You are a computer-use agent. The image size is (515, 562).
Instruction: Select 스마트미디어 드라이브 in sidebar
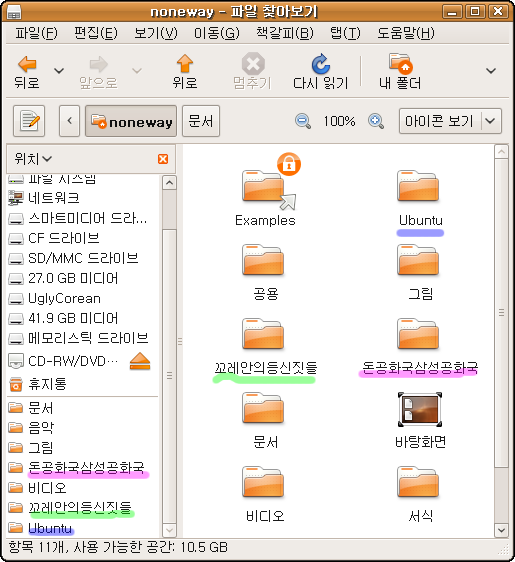pyautogui.click(x=82, y=218)
